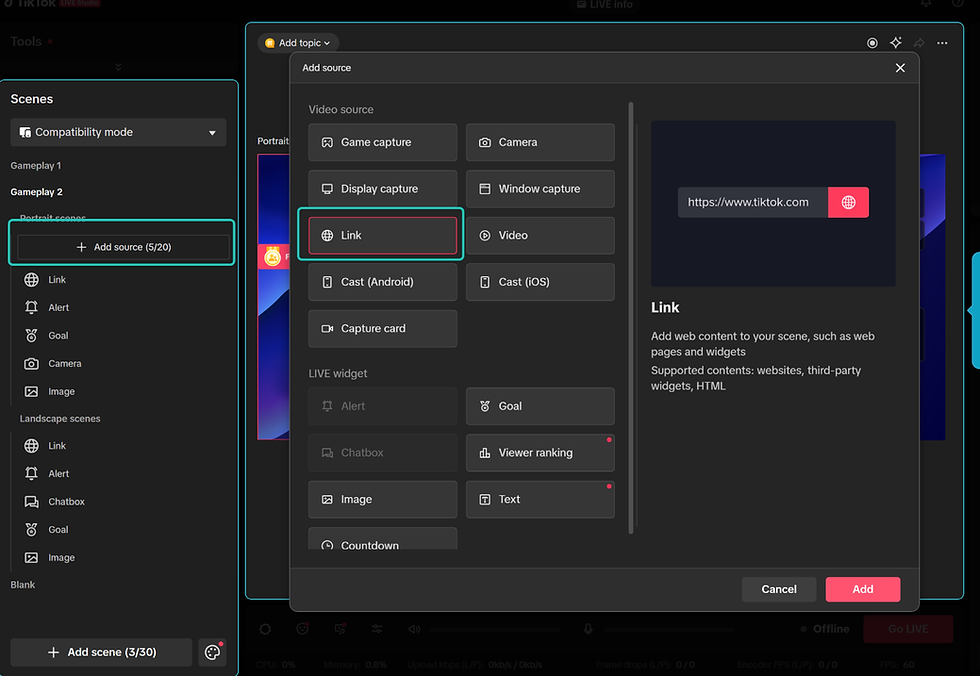980x676 pixels.
Task: Select the Blank scene
Action: click(22, 585)
